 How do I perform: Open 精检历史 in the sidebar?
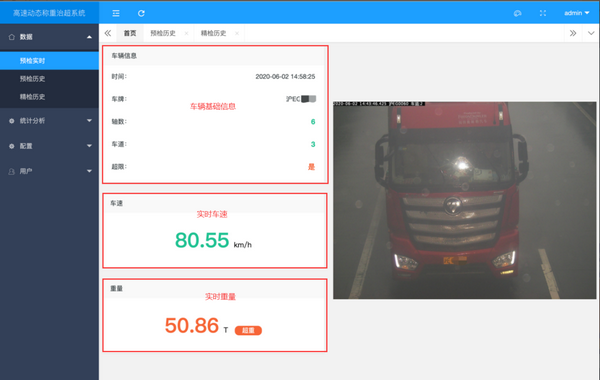coord(49,97)
